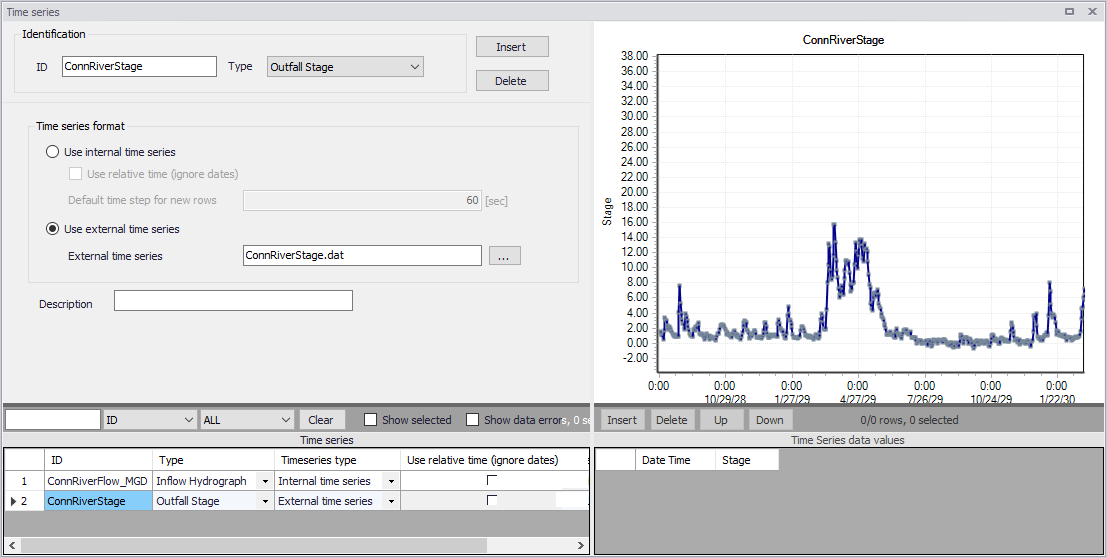The image size is (1107, 558).
Task: Enable Show data errors checkbox
Action: (x=472, y=420)
